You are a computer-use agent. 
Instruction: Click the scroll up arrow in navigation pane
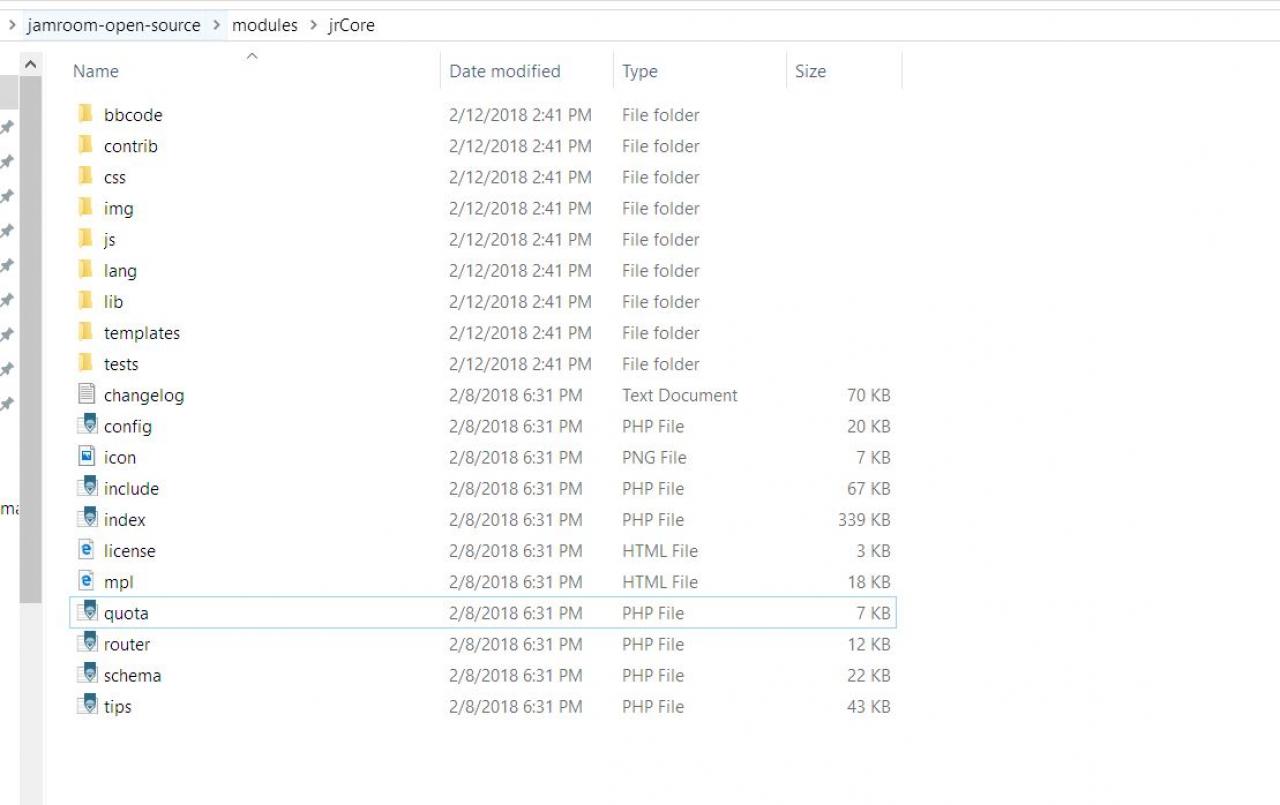click(x=30, y=65)
